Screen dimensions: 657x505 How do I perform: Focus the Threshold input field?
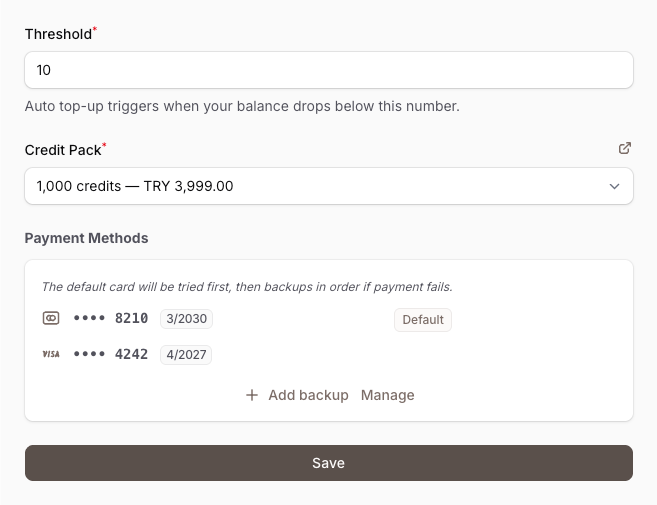coord(328,70)
